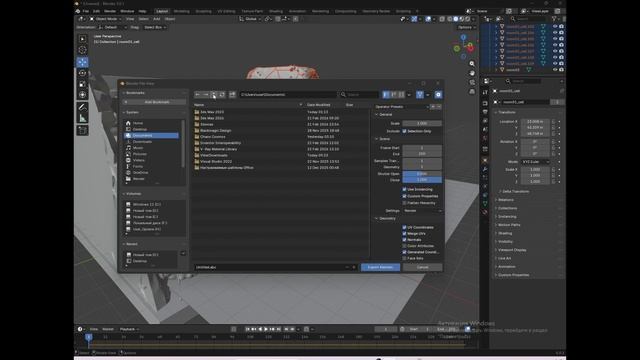Screen dimensions: 640x360
Task: Select the Select Box tool icon
Action: pyautogui.click(x=82, y=39)
